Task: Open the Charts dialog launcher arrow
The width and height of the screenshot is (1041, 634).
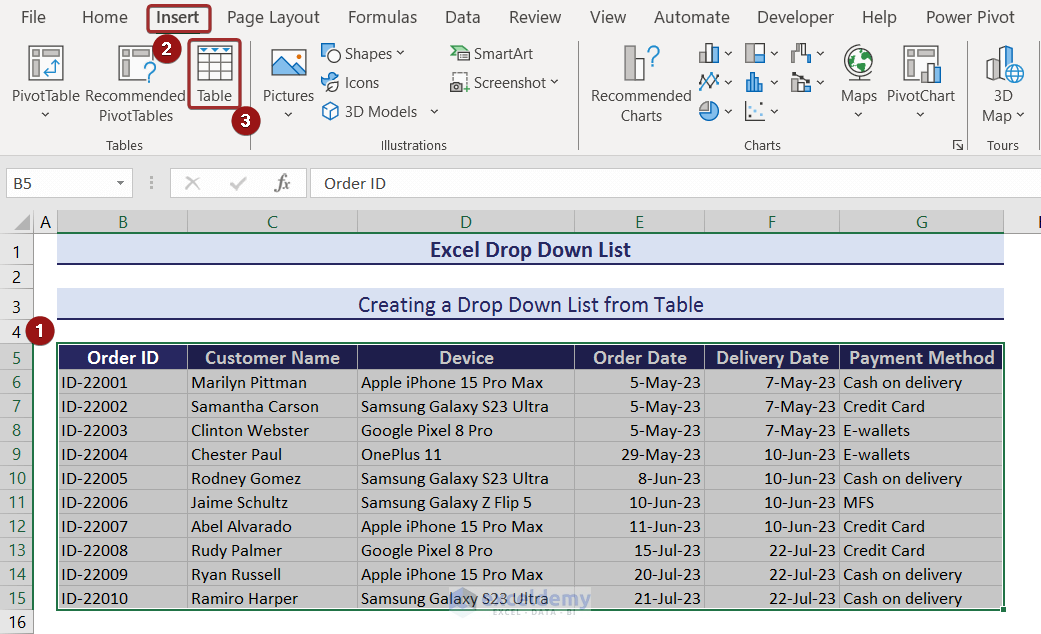Action: click(x=958, y=146)
